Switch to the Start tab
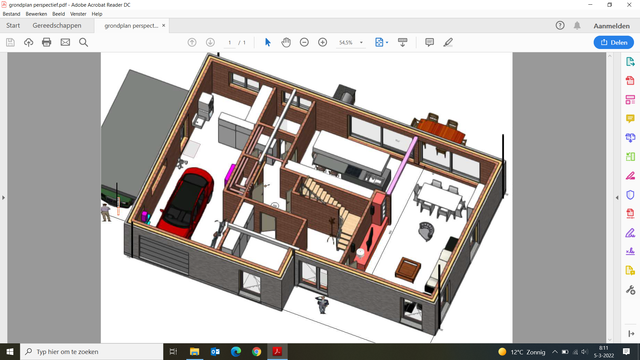This screenshot has width=640, height=360. (x=13, y=25)
